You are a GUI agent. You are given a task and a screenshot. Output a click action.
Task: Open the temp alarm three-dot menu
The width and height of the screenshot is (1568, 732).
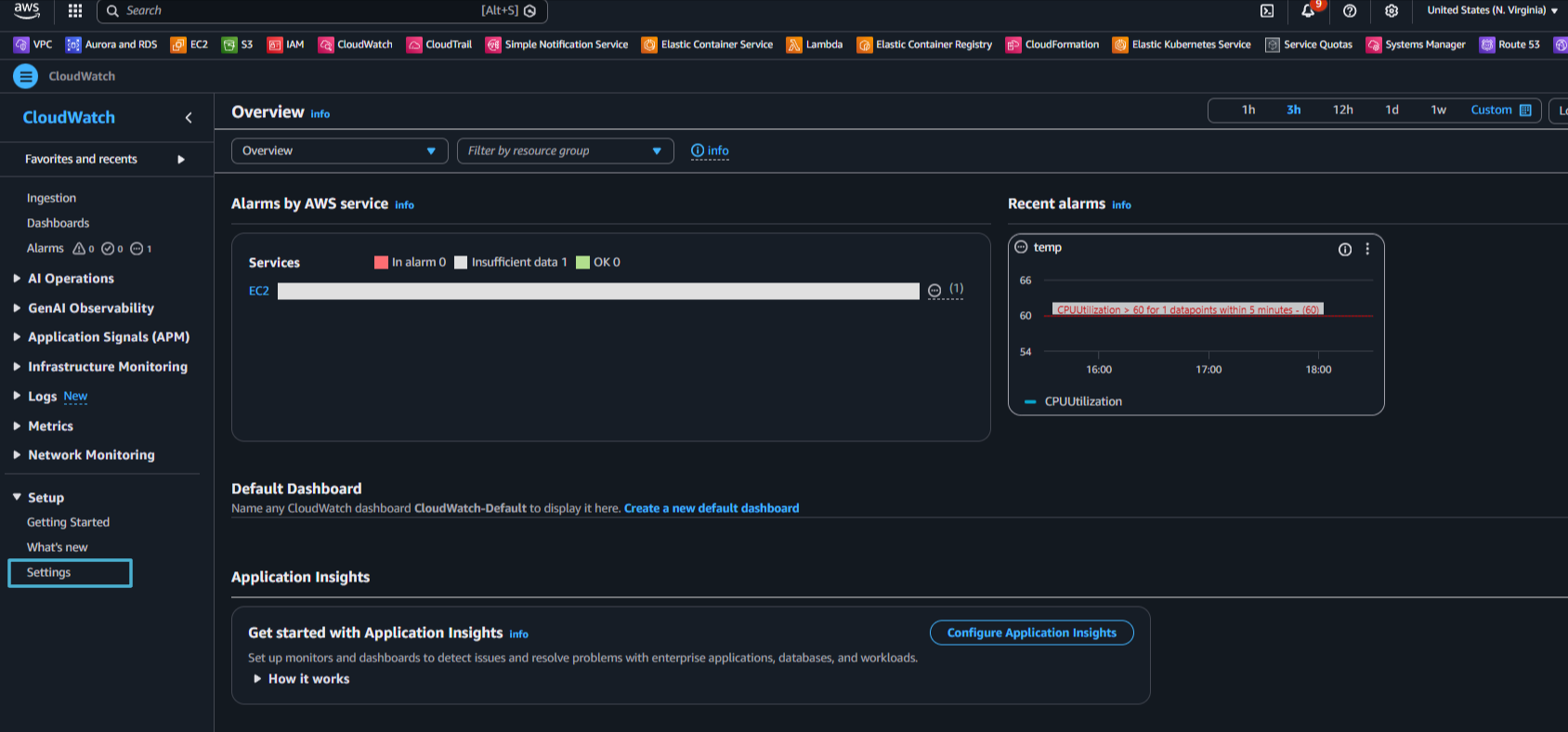pos(1367,249)
